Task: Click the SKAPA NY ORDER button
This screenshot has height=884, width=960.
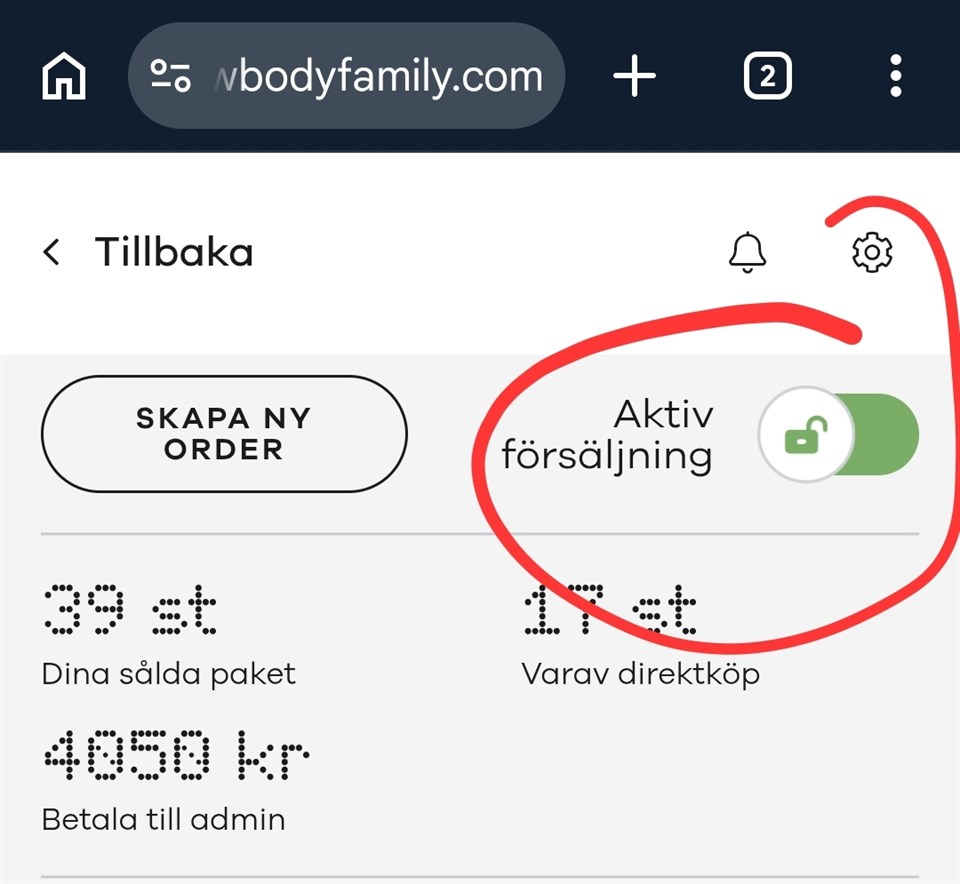Action: (224, 434)
